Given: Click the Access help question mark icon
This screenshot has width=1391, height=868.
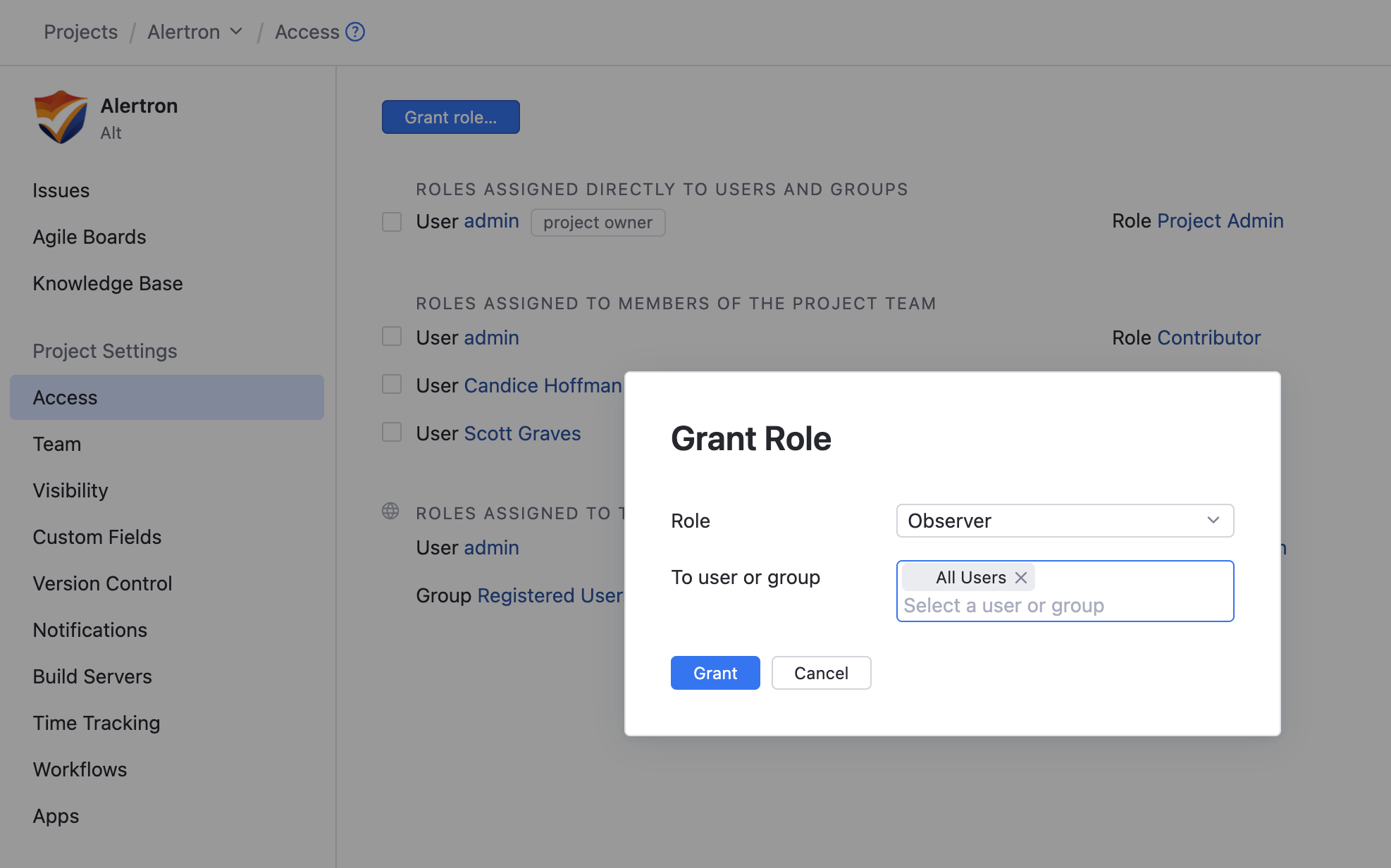Looking at the screenshot, I should pos(355,32).
